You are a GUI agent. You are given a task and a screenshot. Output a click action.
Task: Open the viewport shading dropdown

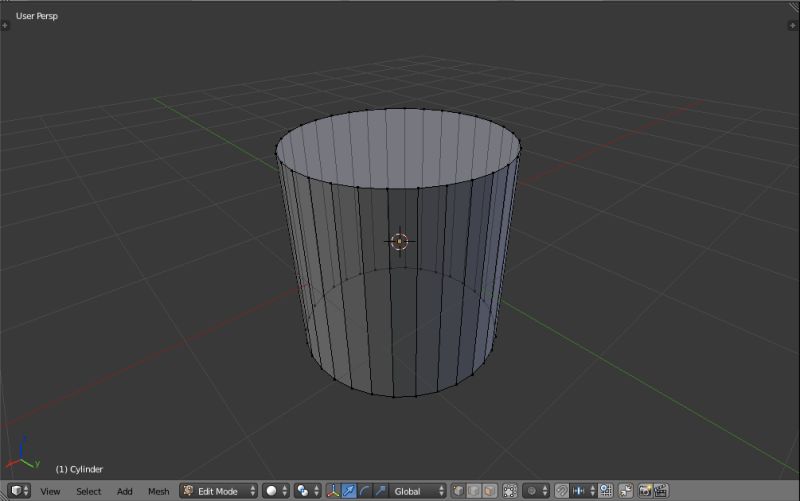277,491
